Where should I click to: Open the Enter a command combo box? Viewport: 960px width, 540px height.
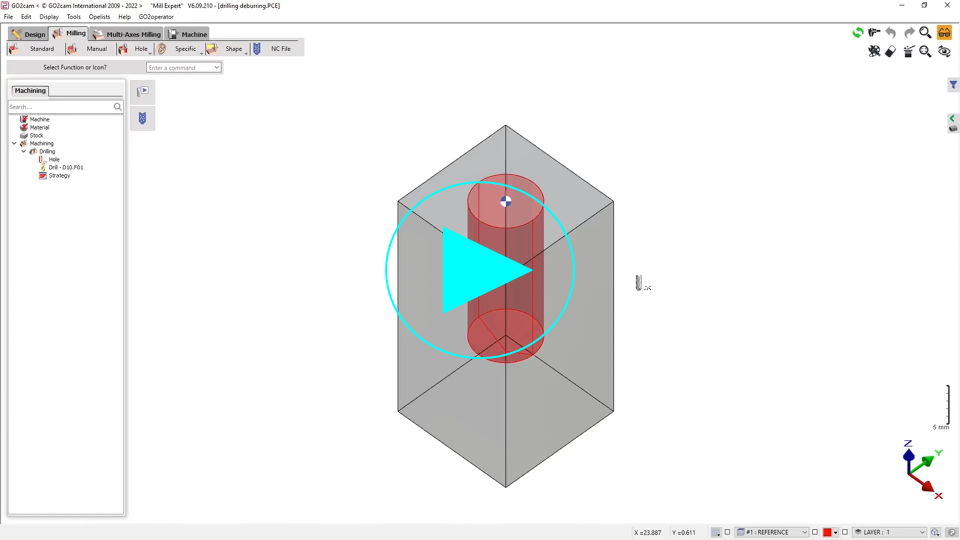point(217,68)
